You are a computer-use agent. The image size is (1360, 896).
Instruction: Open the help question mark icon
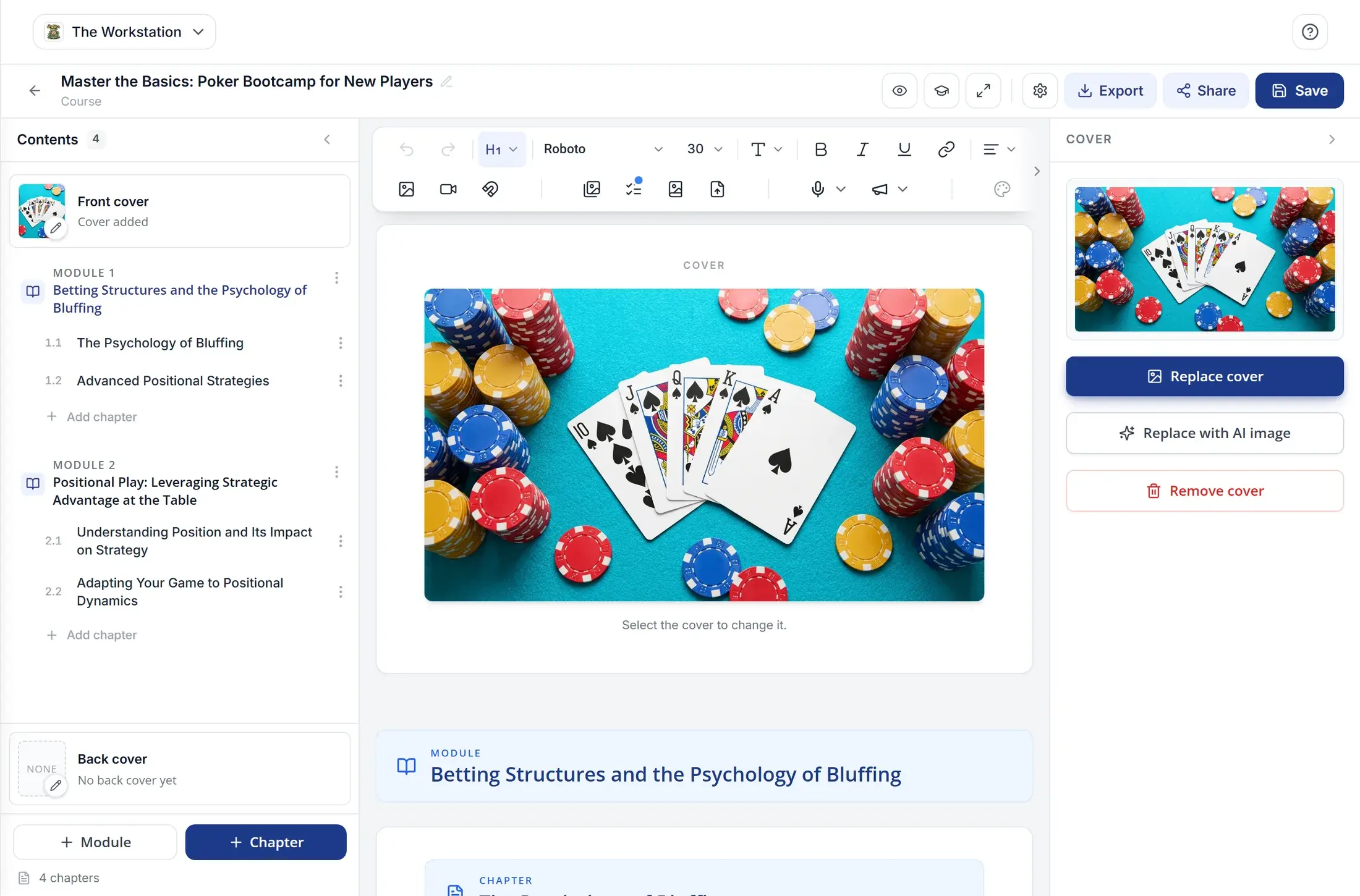click(1310, 32)
